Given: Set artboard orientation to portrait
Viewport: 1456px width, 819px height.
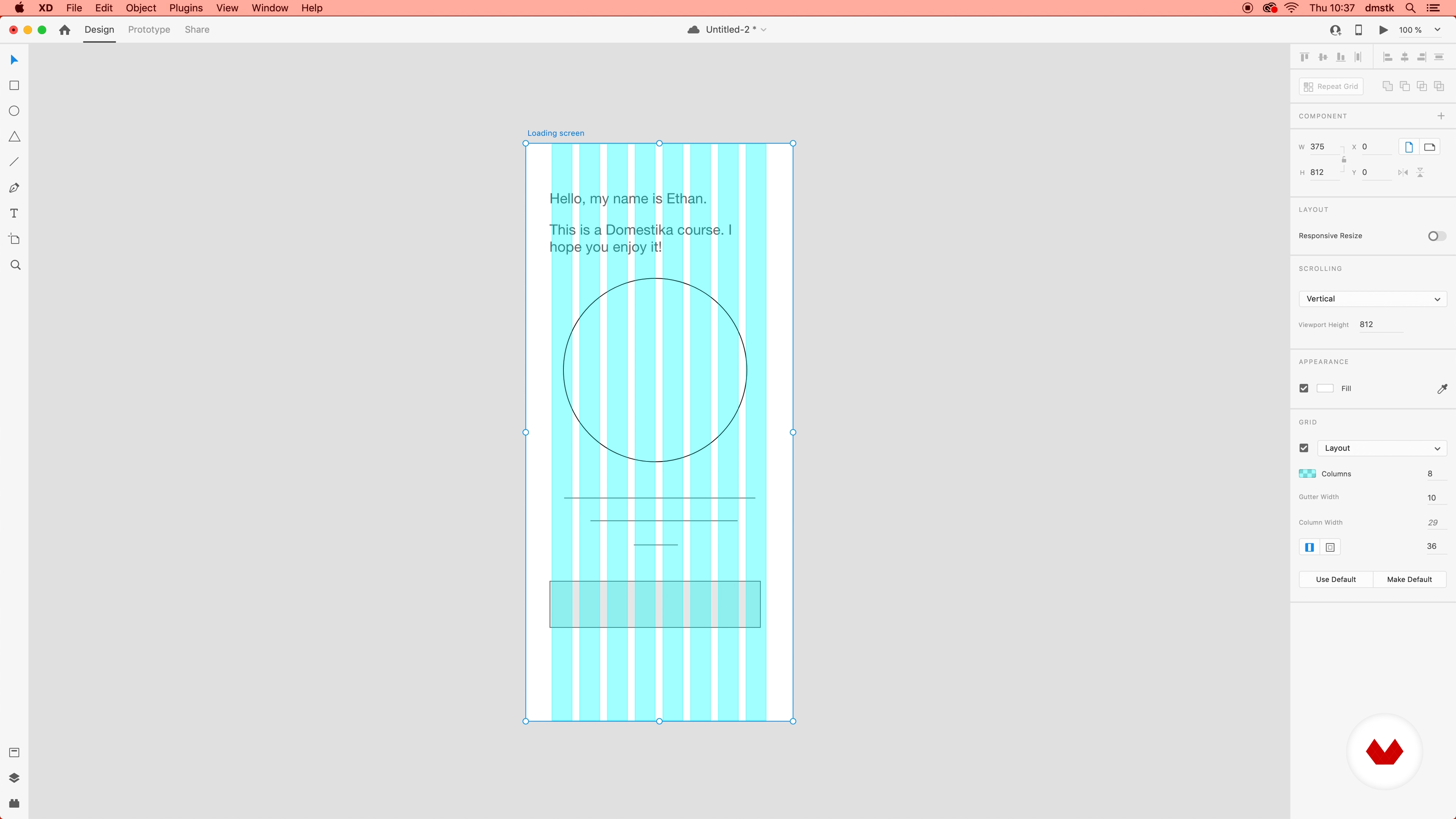Looking at the screenshot, I should pos(1409,147).
